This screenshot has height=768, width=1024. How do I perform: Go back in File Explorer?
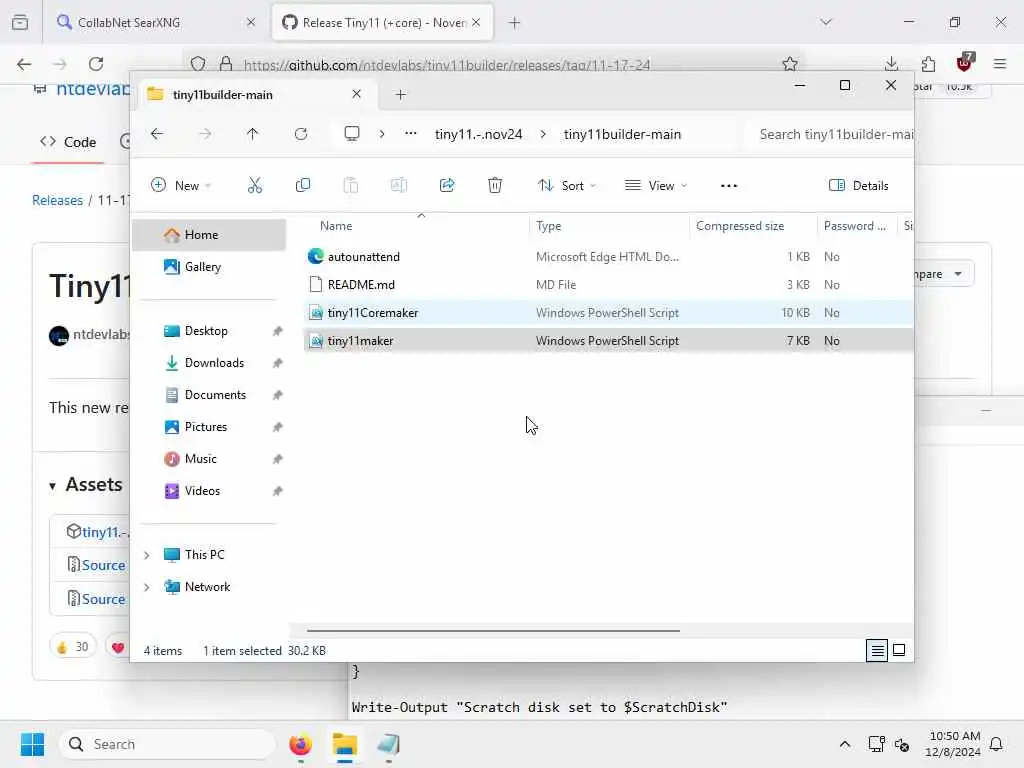[x=157, y=134]
